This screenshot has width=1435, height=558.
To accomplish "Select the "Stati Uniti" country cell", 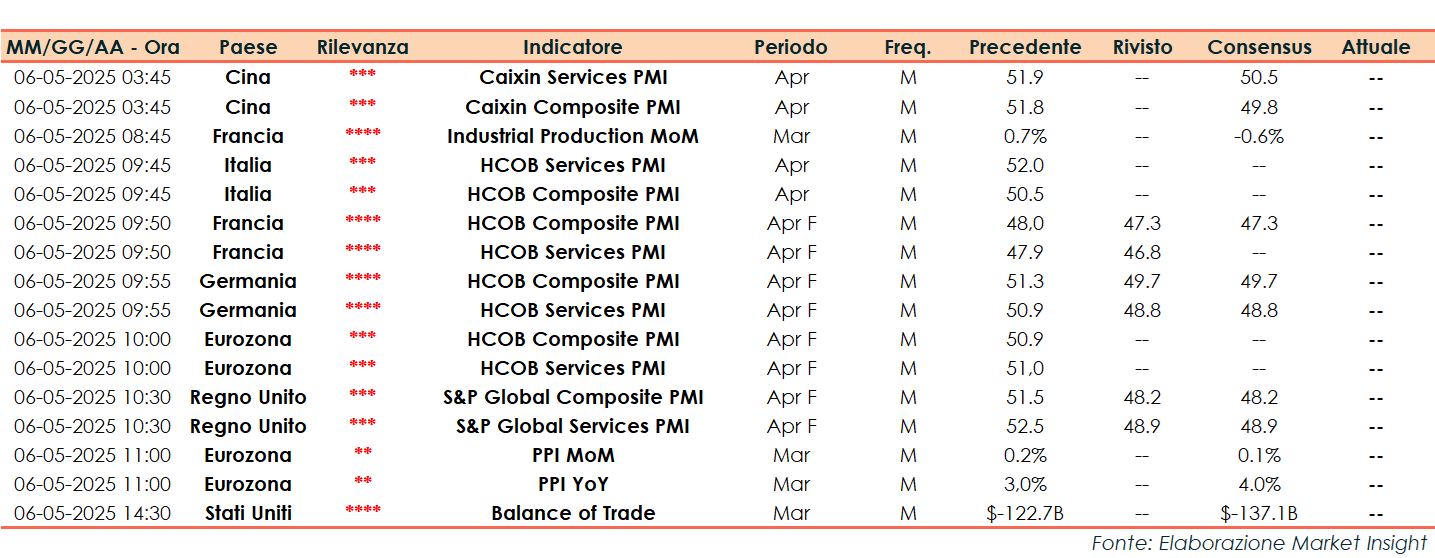I will click(248, 513).
